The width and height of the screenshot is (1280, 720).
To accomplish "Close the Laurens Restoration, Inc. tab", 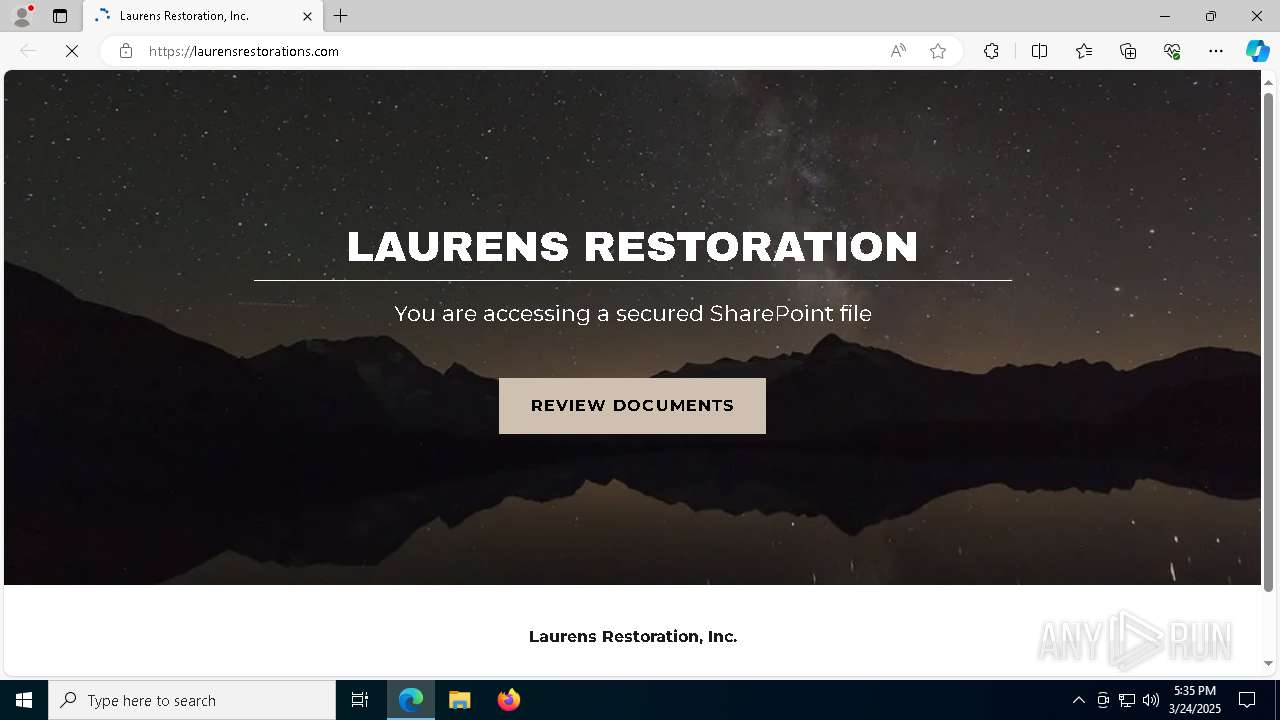I will click(307, 16).
